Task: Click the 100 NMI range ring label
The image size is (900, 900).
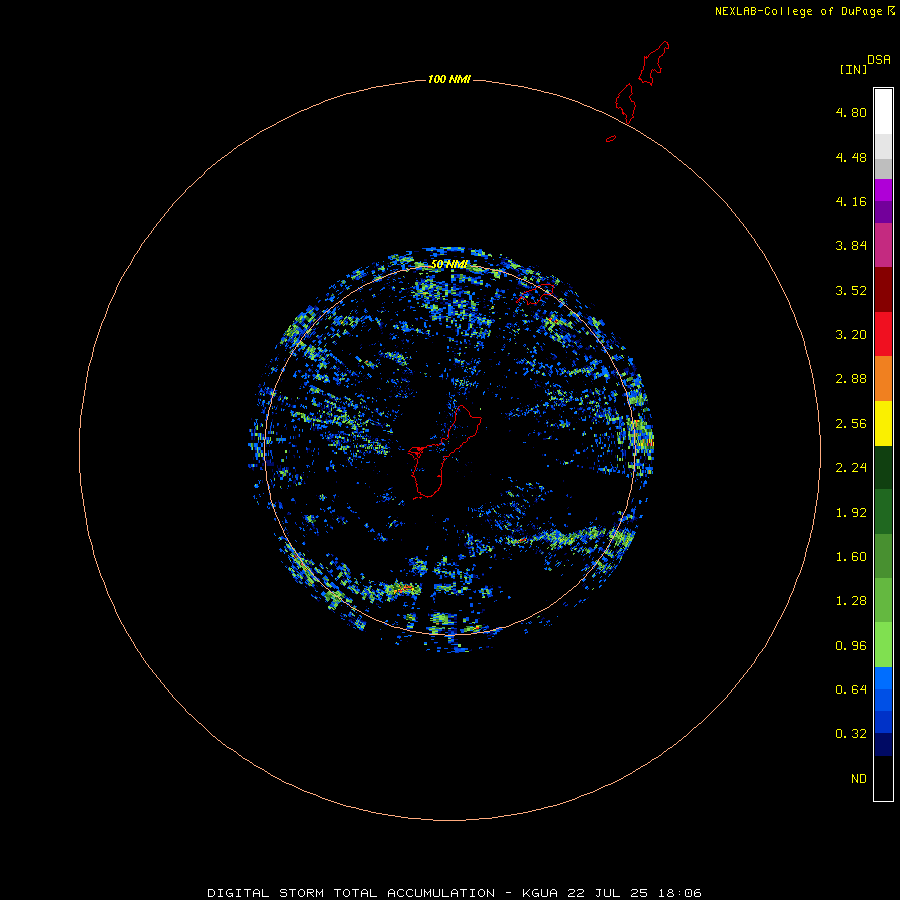Action: point(449,79)
